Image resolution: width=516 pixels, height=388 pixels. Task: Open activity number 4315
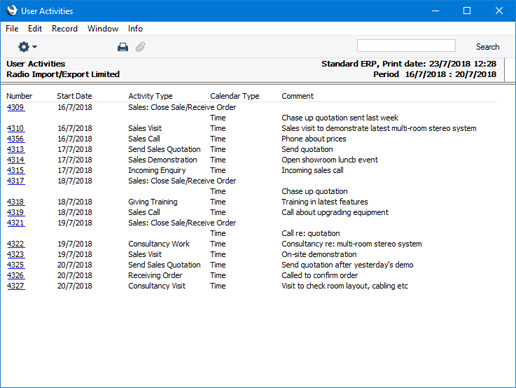pyautogui.click(x=15, y=170)
